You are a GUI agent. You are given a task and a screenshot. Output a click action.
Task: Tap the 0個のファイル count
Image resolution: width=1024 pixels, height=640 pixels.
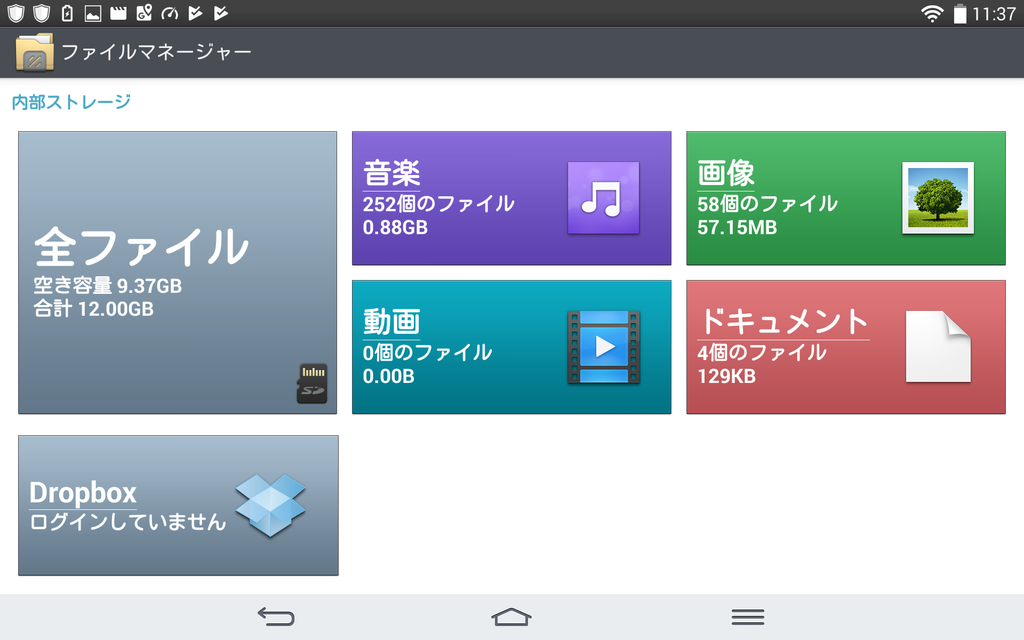click(428, 353)
